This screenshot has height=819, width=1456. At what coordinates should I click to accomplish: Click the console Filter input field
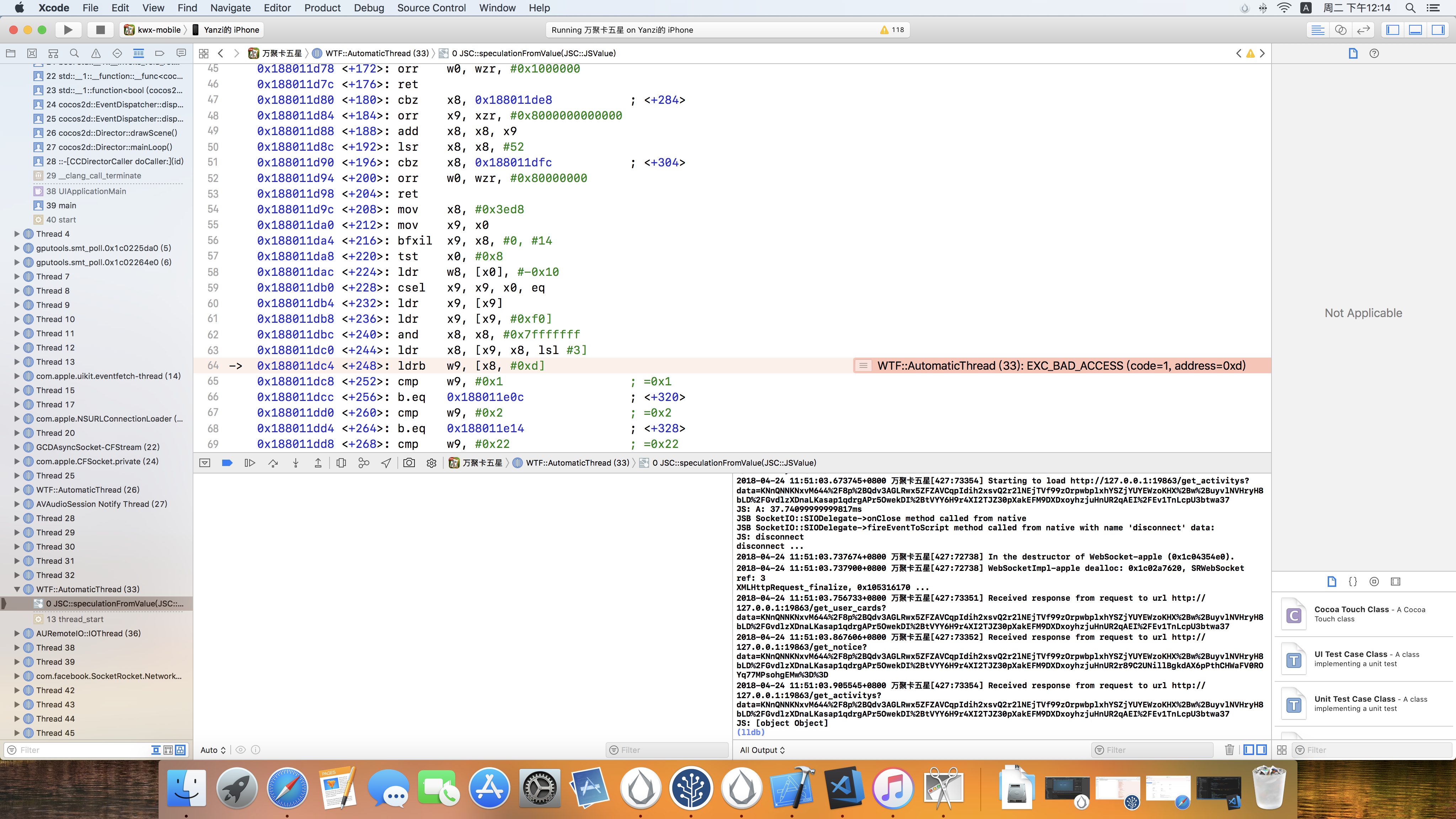(x=1153, y=750)
